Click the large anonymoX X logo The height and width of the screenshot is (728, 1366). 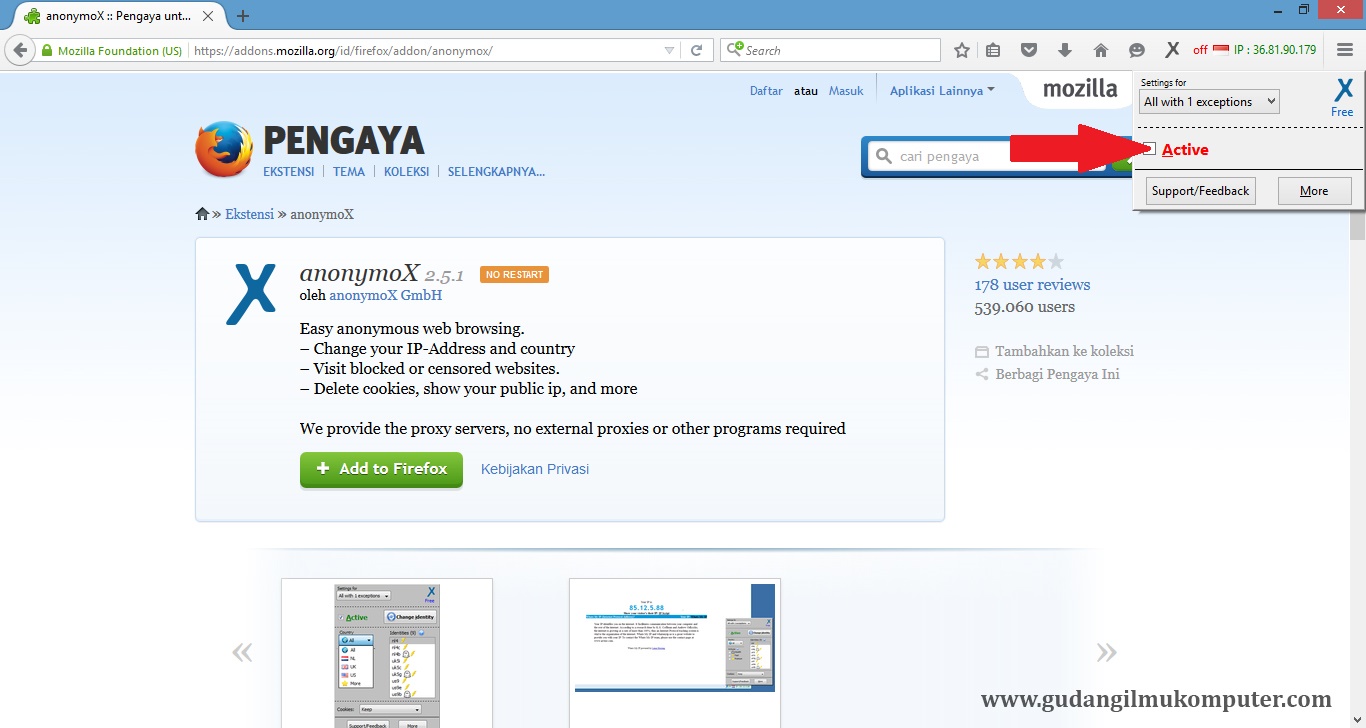pyautogui.click(x=251, y=294)
